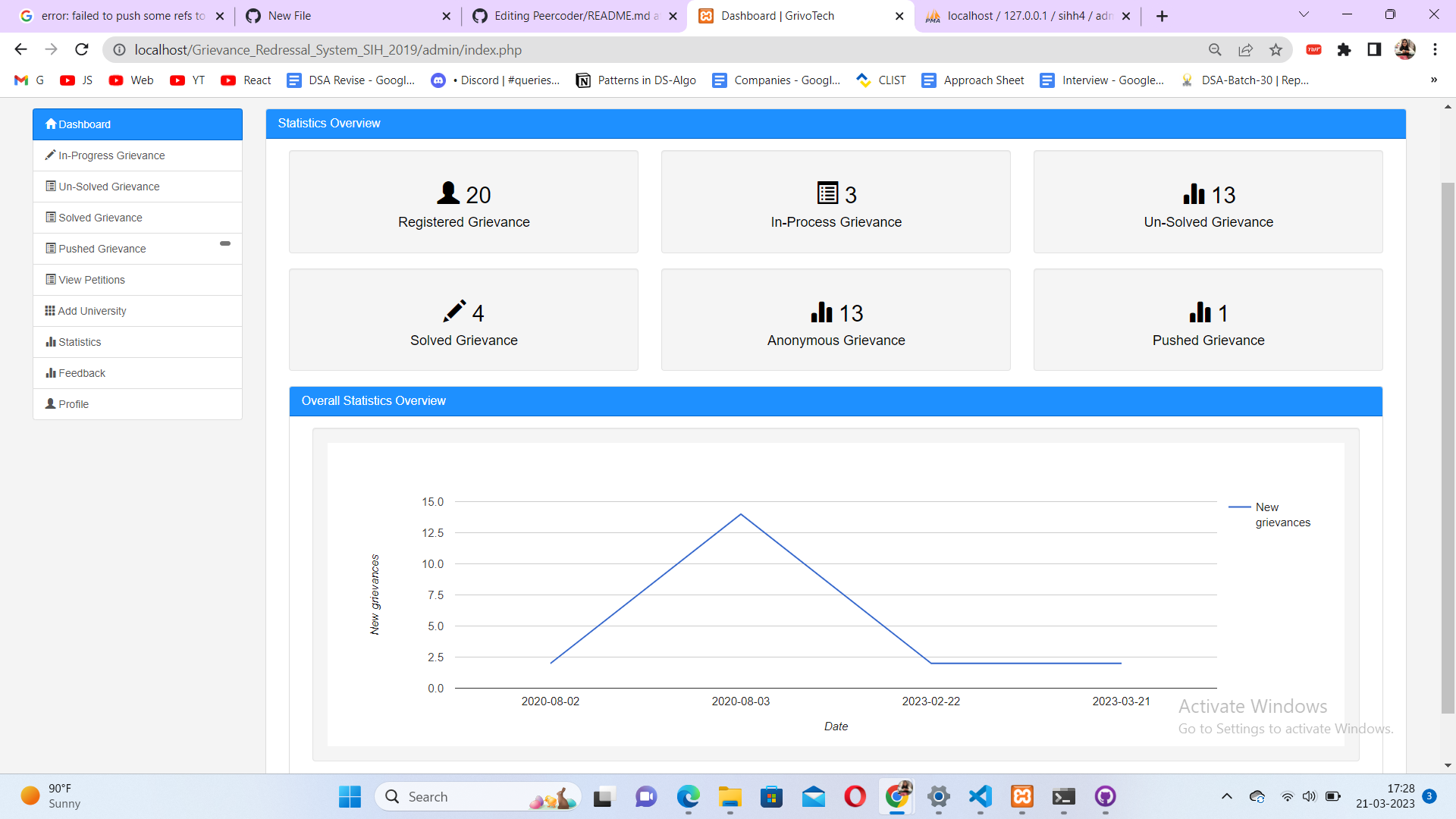Click the share page icon in address bar
The height and width of the screenshot is (819, 1456).
tap(1245, 50)
